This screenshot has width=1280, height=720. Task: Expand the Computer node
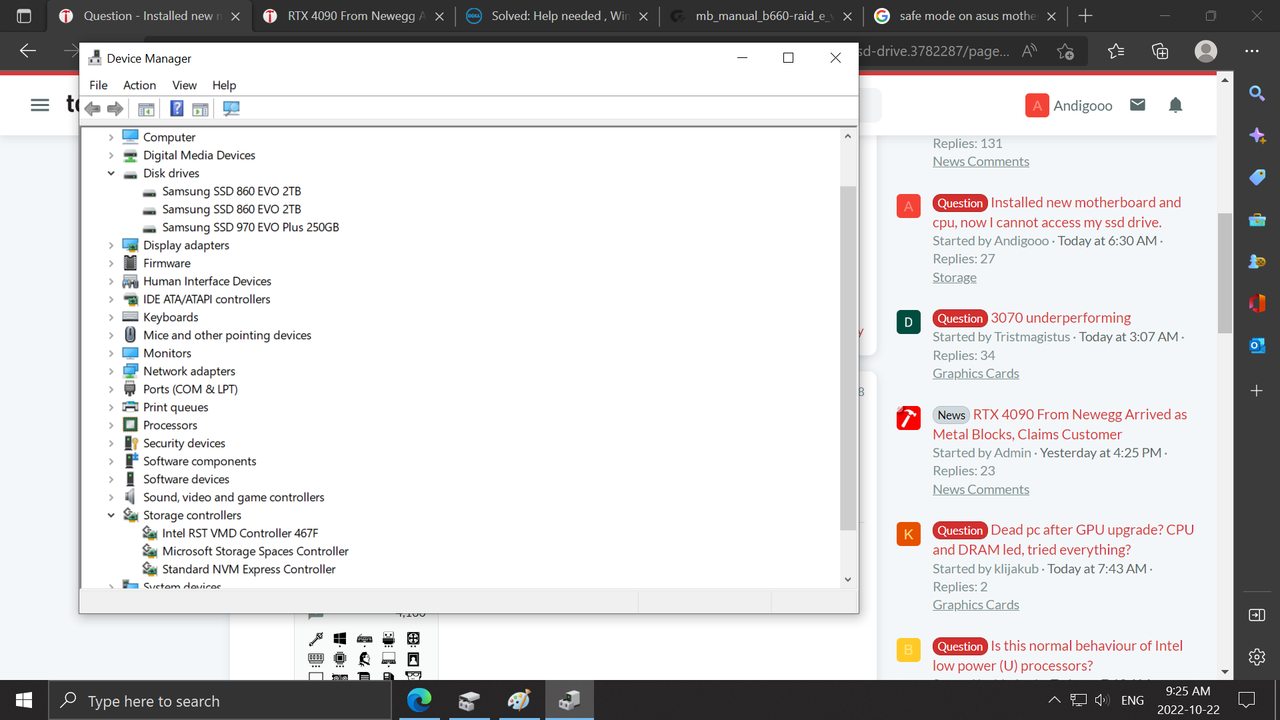click(x=111, y=137)
